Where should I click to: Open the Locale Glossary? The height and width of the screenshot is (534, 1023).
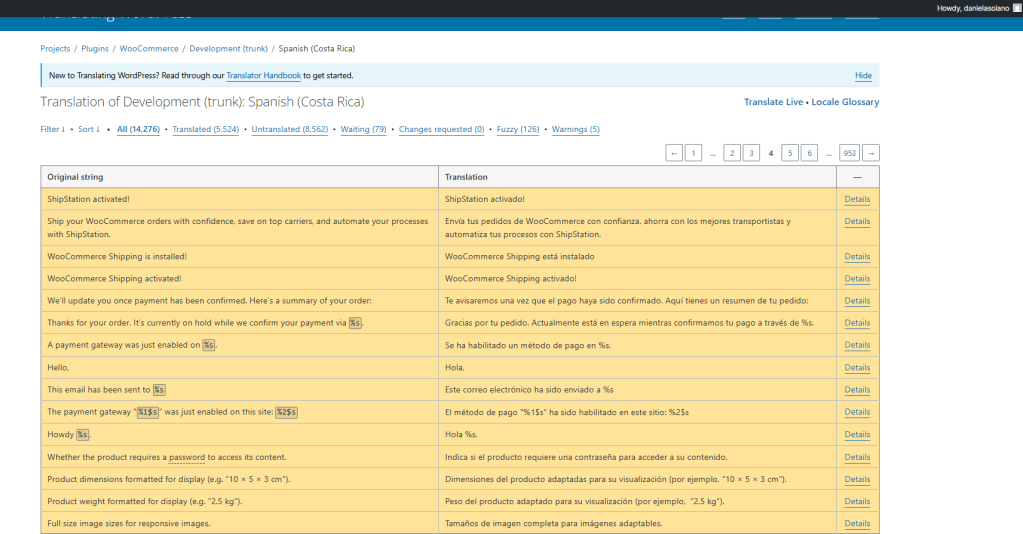coord(845,102)
